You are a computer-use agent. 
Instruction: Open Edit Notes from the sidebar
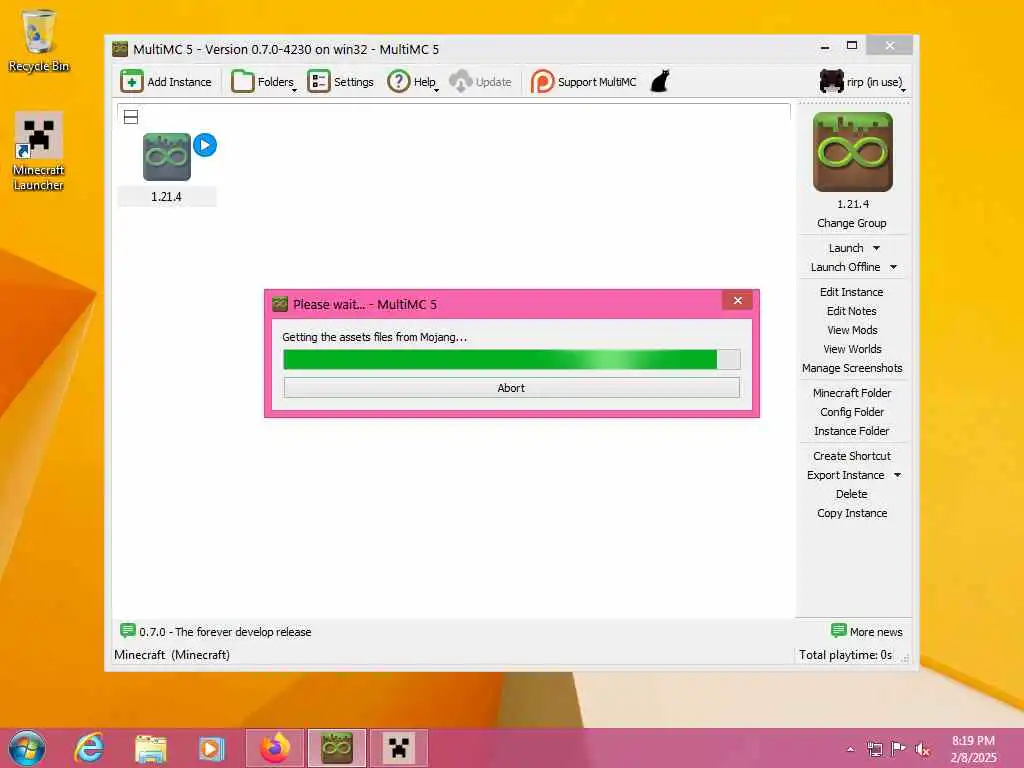(x=852, y=311)
